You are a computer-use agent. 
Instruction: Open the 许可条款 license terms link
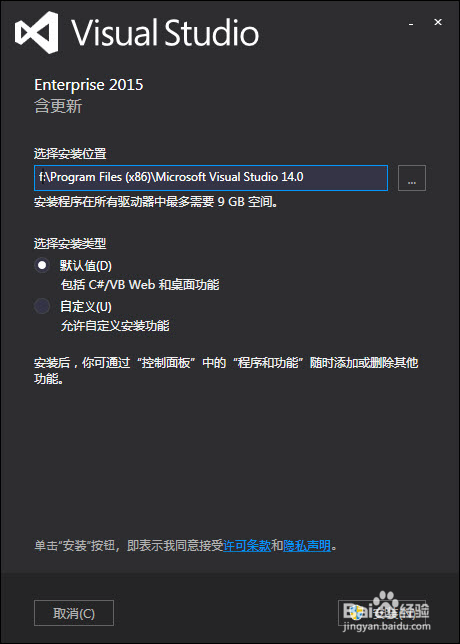click(247, 546)
